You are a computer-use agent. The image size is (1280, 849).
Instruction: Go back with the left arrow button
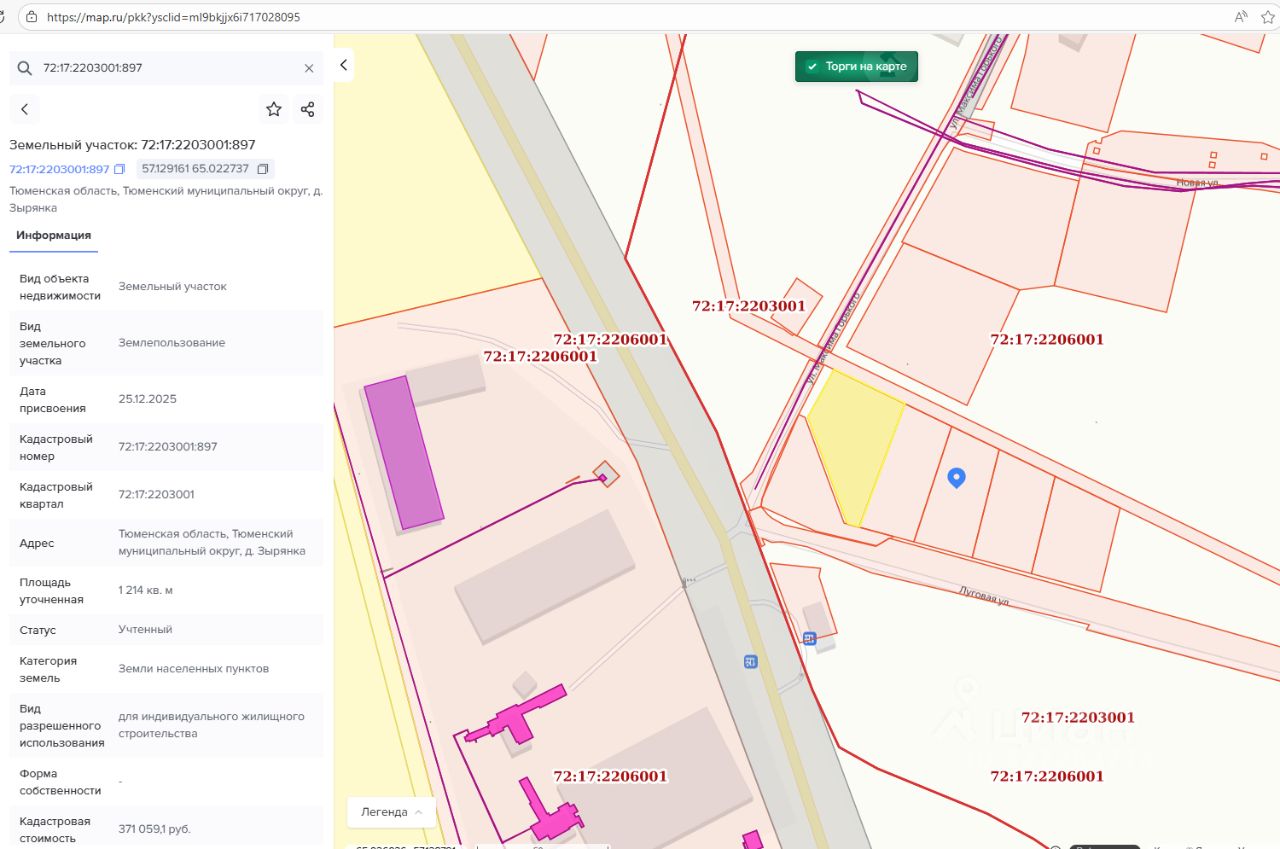pos(25,109)
